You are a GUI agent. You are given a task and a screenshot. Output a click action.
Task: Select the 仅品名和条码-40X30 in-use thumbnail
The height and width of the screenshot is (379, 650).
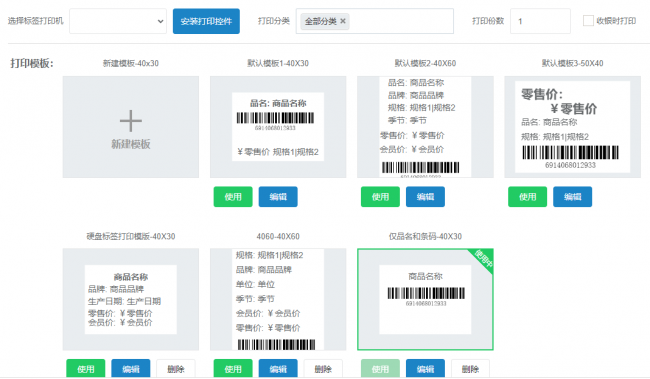(x=425, y=299)
